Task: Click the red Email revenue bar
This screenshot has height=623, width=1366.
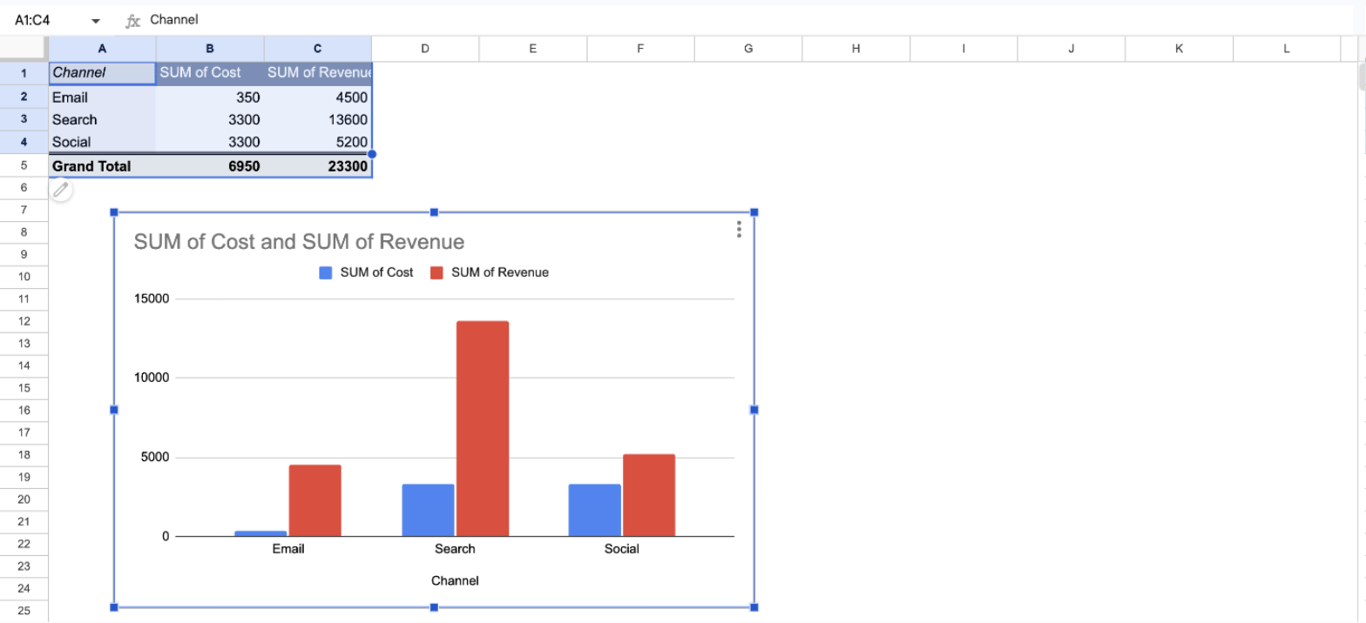Action: [x=315, y=500]
